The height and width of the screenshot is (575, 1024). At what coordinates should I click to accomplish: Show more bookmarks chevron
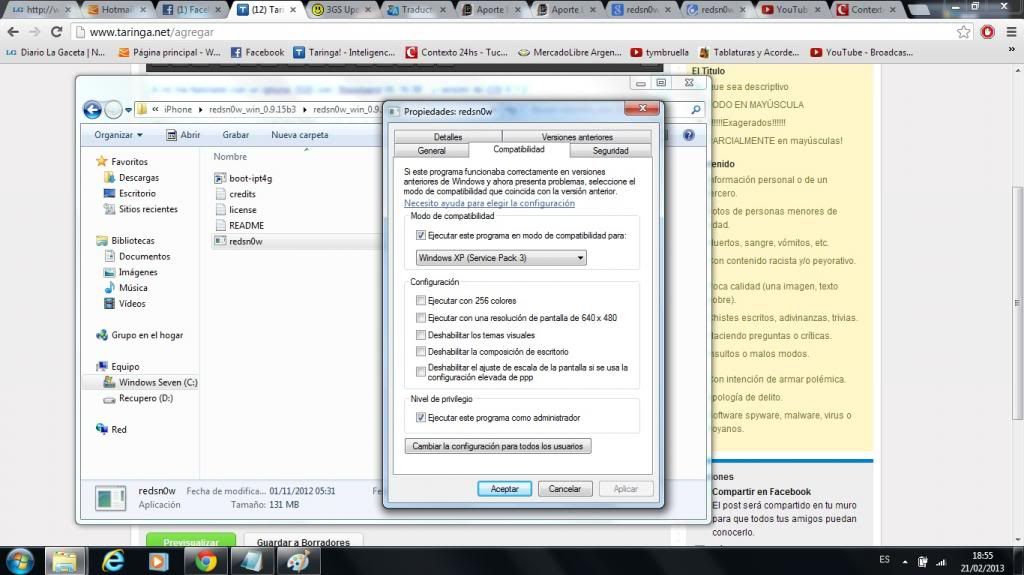pyautogui.click(x=1011, y=50)
